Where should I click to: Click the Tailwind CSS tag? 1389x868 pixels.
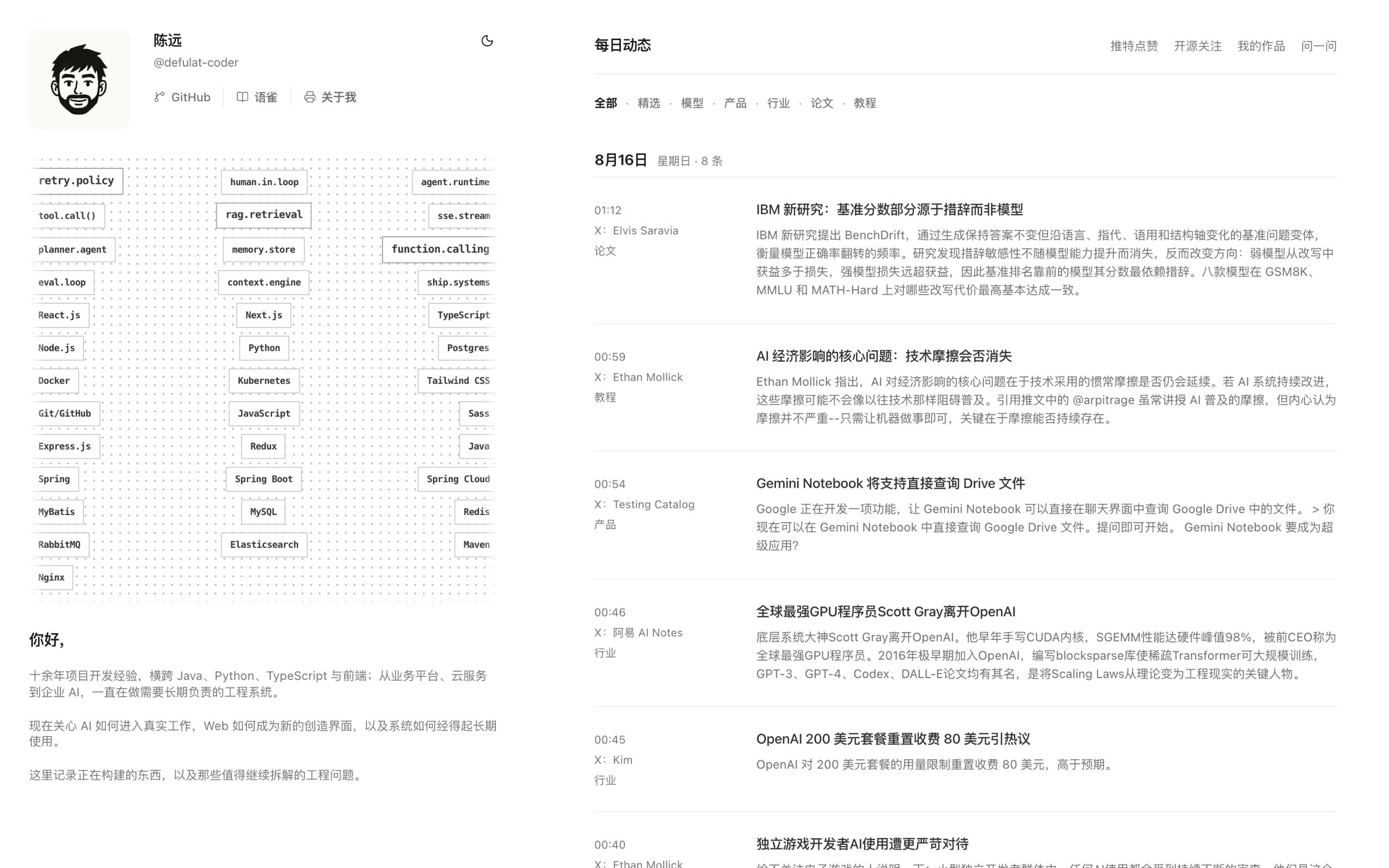pyautogui.click(x=458, y=381)
